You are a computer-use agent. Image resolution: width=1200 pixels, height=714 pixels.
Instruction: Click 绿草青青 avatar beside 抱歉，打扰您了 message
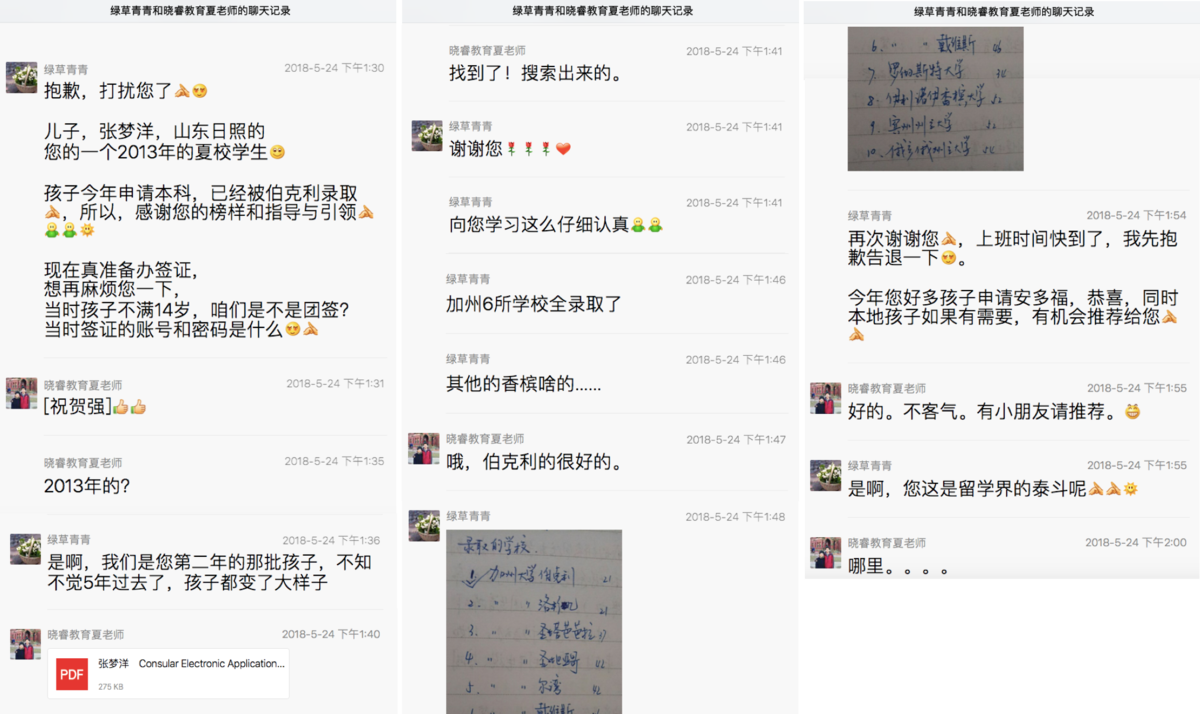(x=22, y=78)
